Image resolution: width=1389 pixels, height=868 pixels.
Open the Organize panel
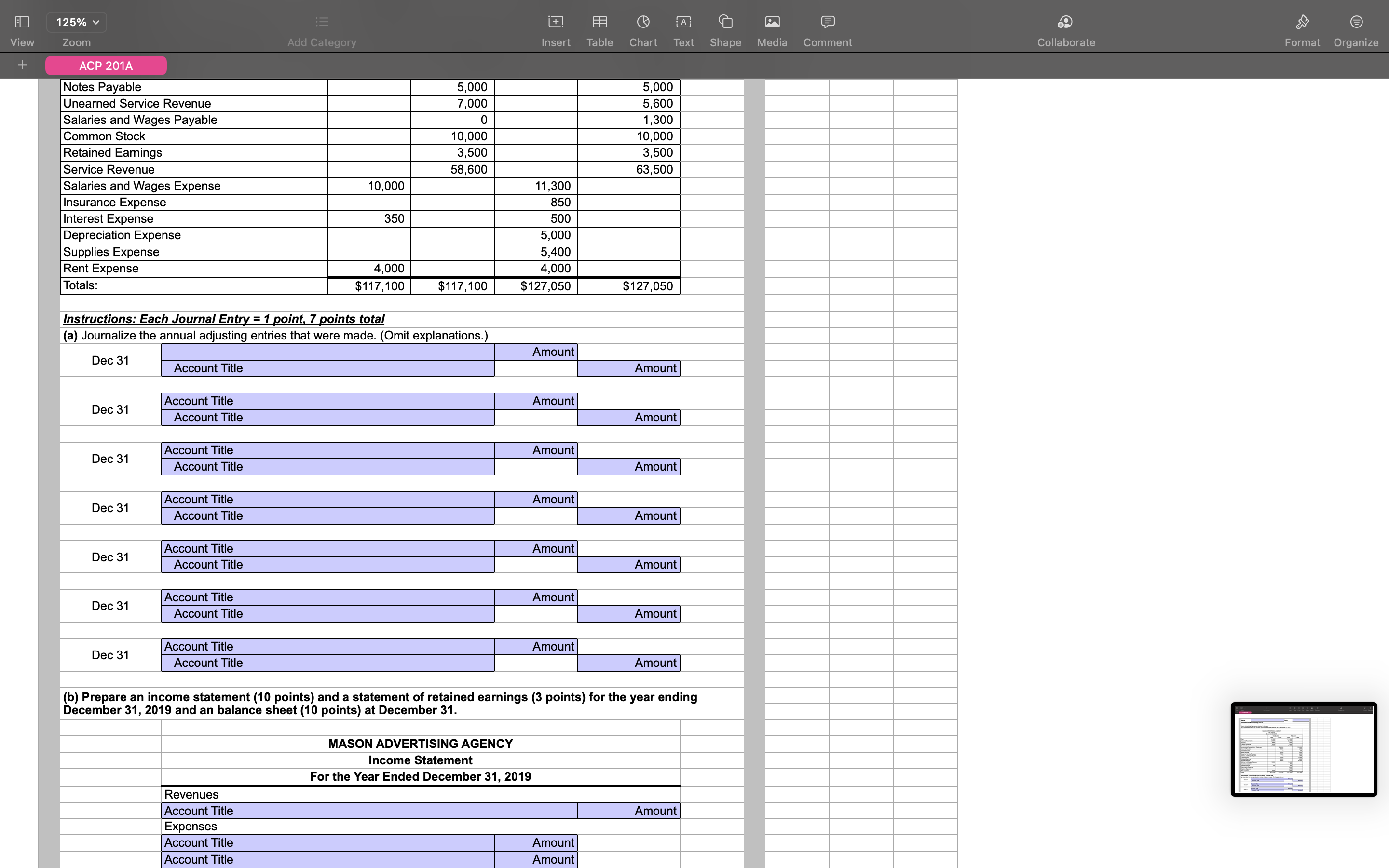pyautogui.click(x=1356, y=22)
